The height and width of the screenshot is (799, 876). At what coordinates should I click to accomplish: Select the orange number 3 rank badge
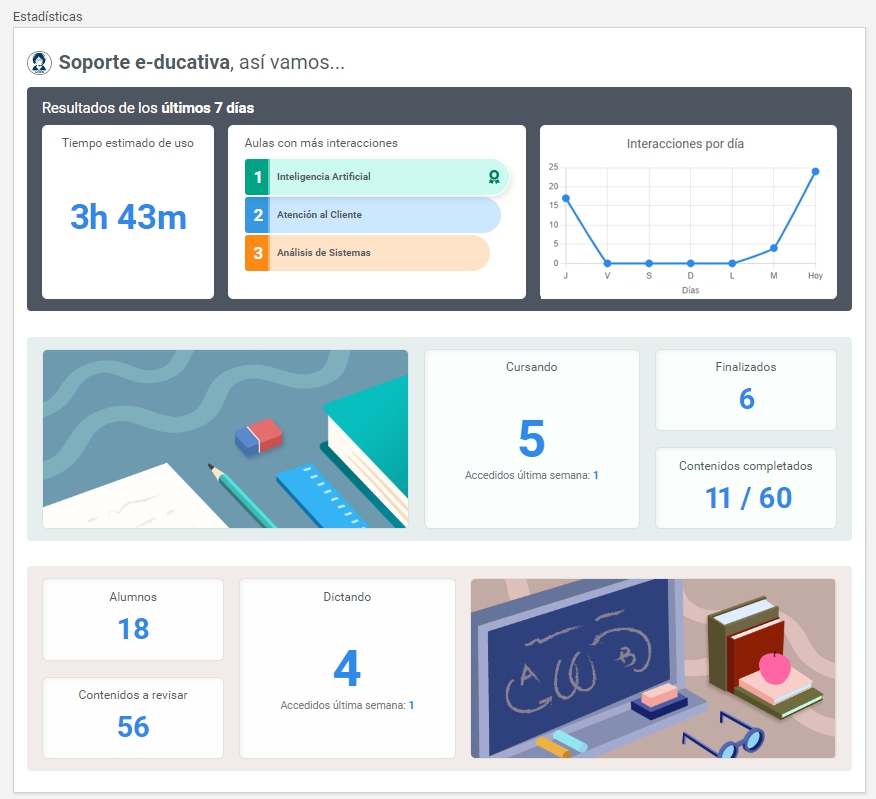pyautogui.click(x=257, y=253)
